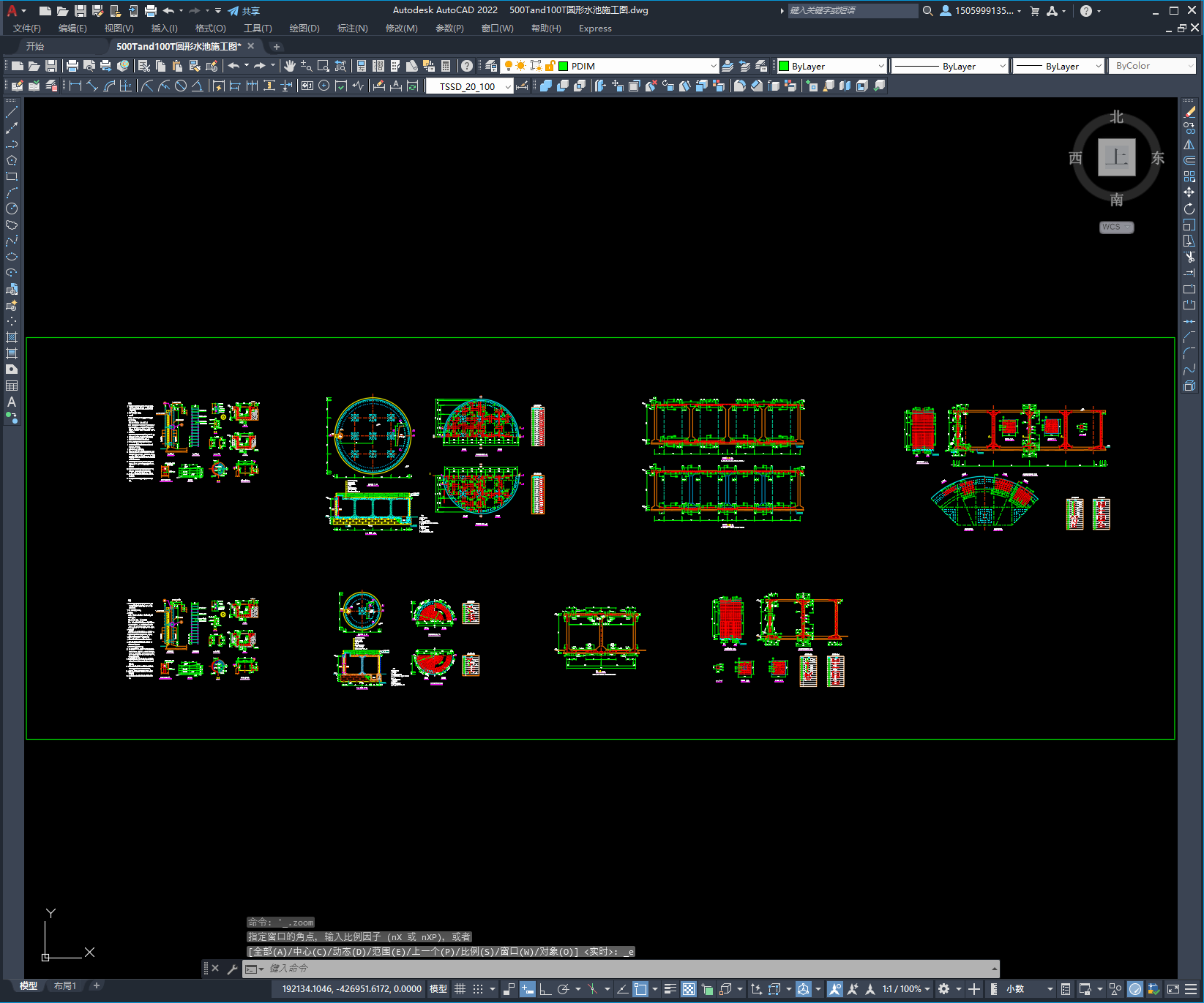
Task: Toggle the layer lock icon for PDIM
Action: pyautogui.click(x=550, y=66)
